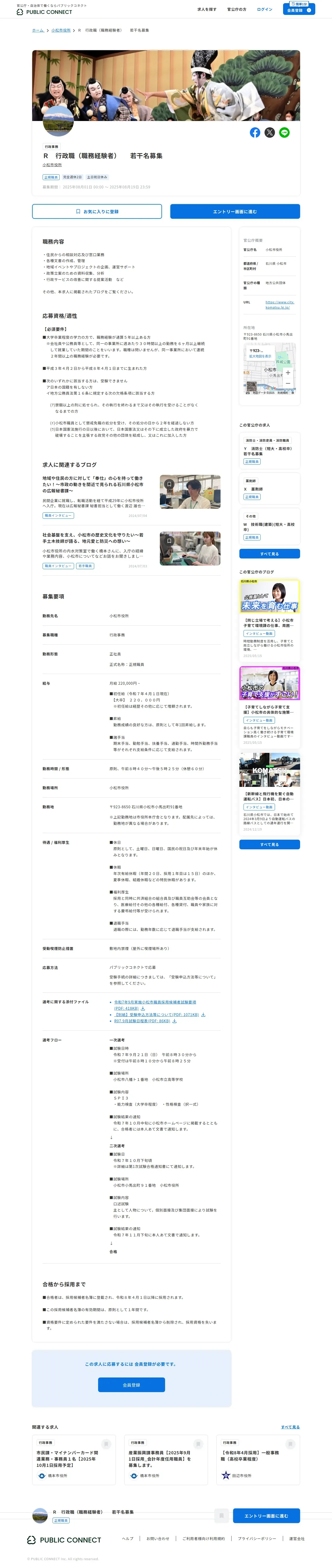The image size is (332, 1568).
Task: Click the 会員登録 button in the header
Action: tap(299, 9)
